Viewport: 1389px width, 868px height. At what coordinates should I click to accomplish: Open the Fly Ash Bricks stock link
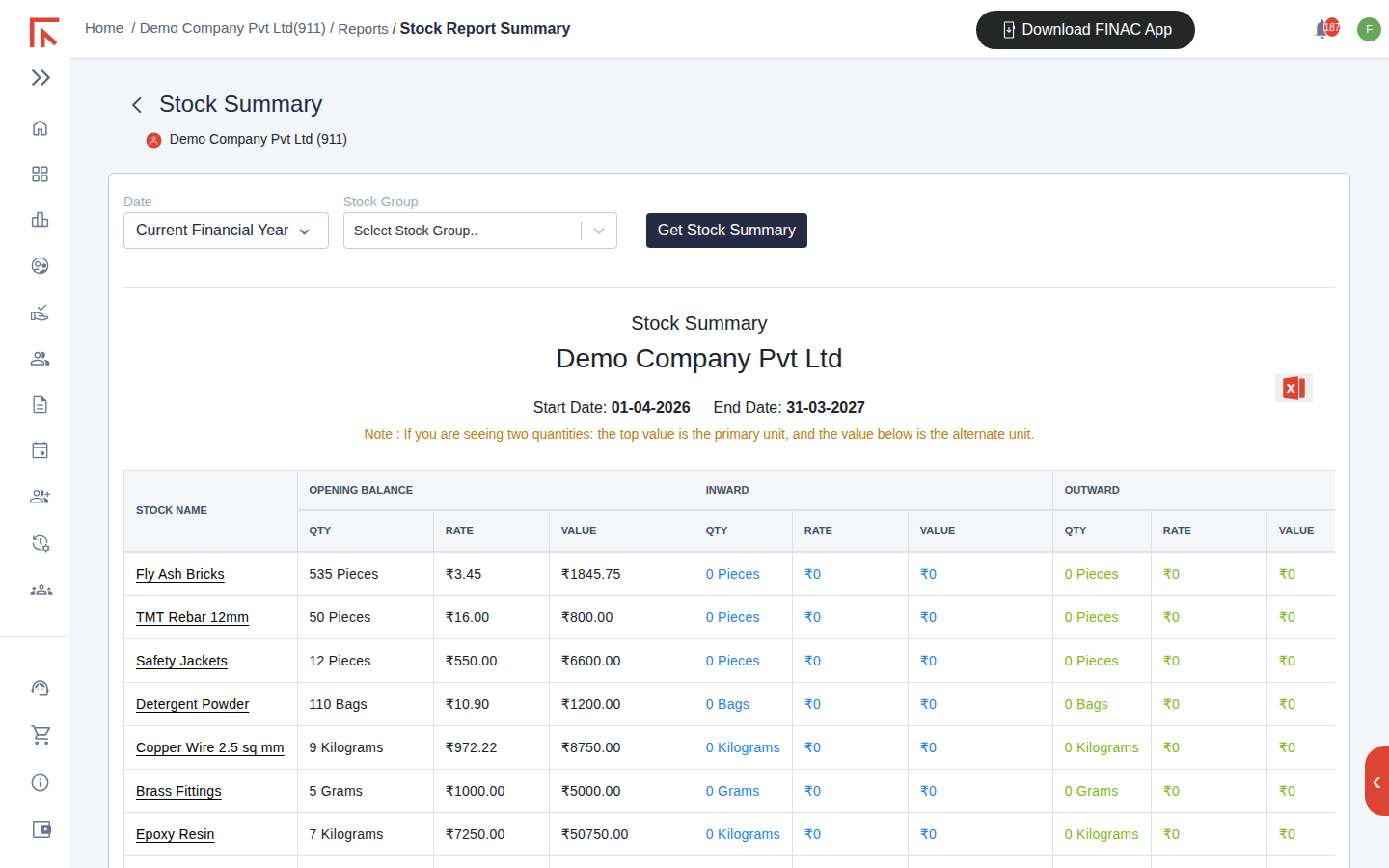click(x=180, y=574)
